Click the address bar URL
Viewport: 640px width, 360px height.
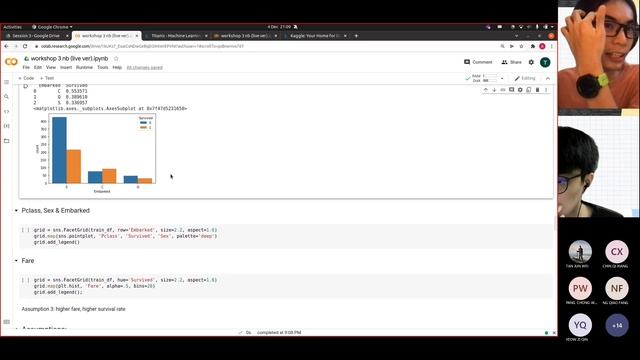pos(142,46)
